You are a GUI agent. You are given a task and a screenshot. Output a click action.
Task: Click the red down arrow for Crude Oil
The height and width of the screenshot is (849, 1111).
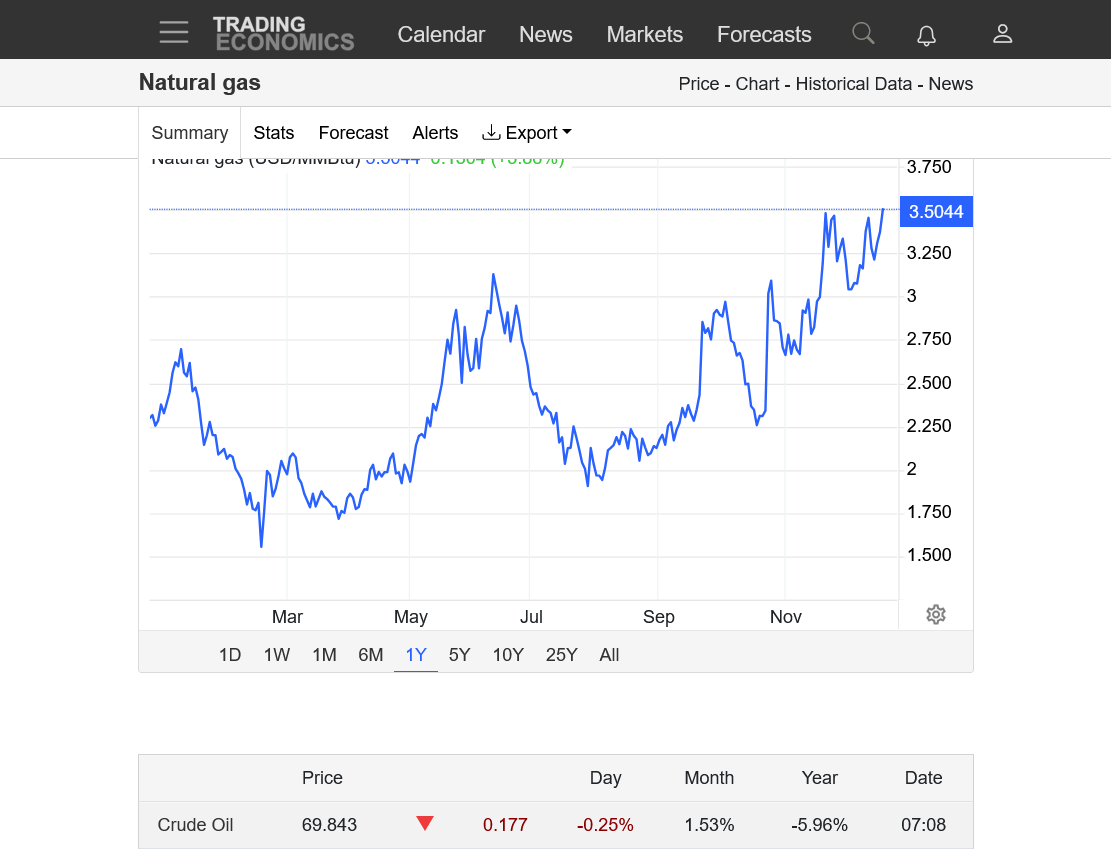coord(425,824)
